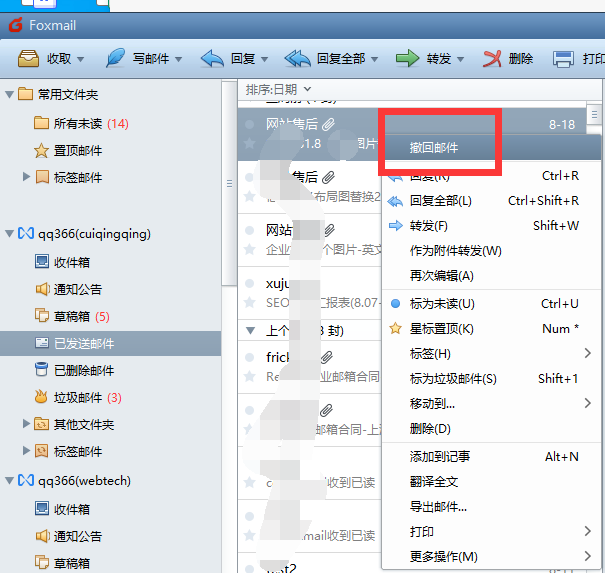Screen dimensions: 605x573
Task: Collapse the 常用文件夹 tree group
Action: tap(9, 95)
